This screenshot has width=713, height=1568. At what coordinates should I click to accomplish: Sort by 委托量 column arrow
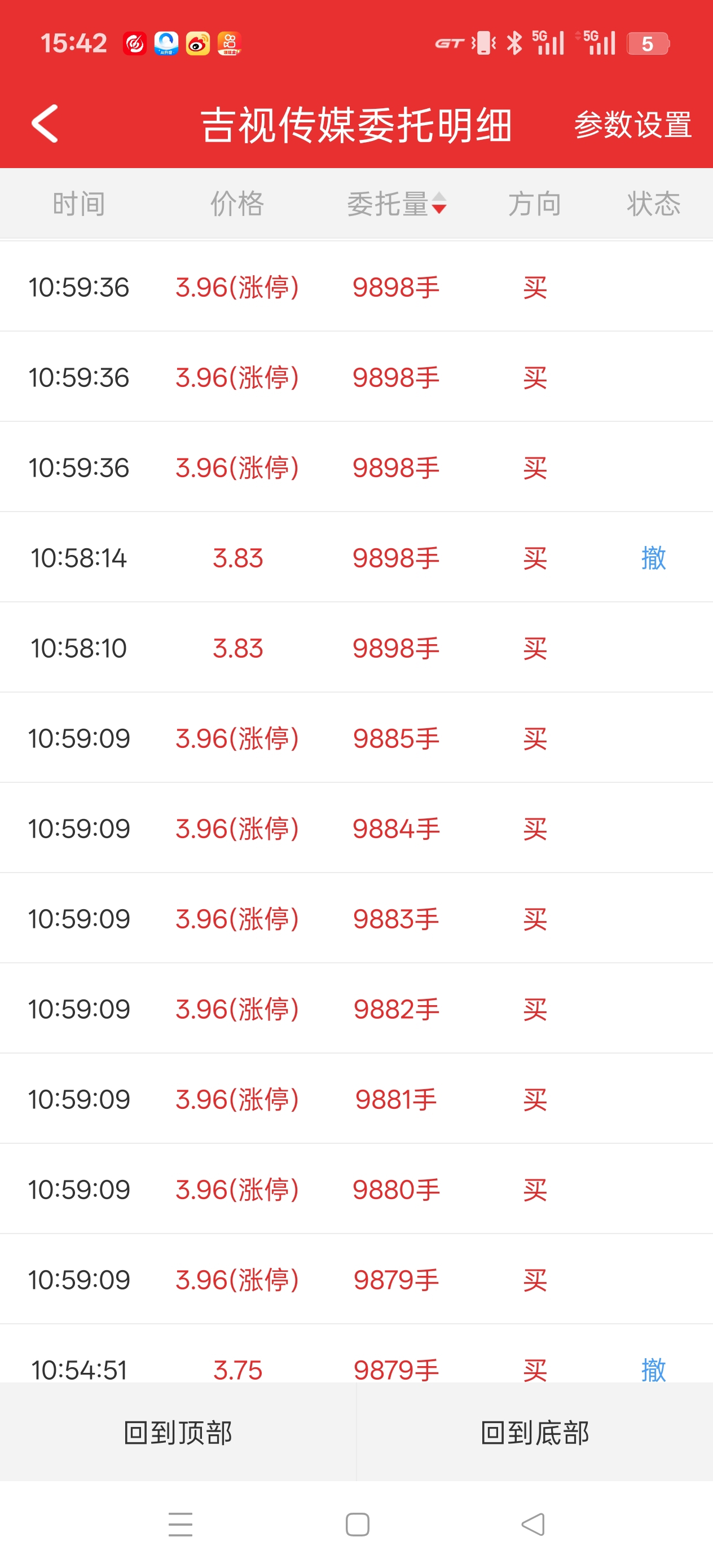point(438,203)
